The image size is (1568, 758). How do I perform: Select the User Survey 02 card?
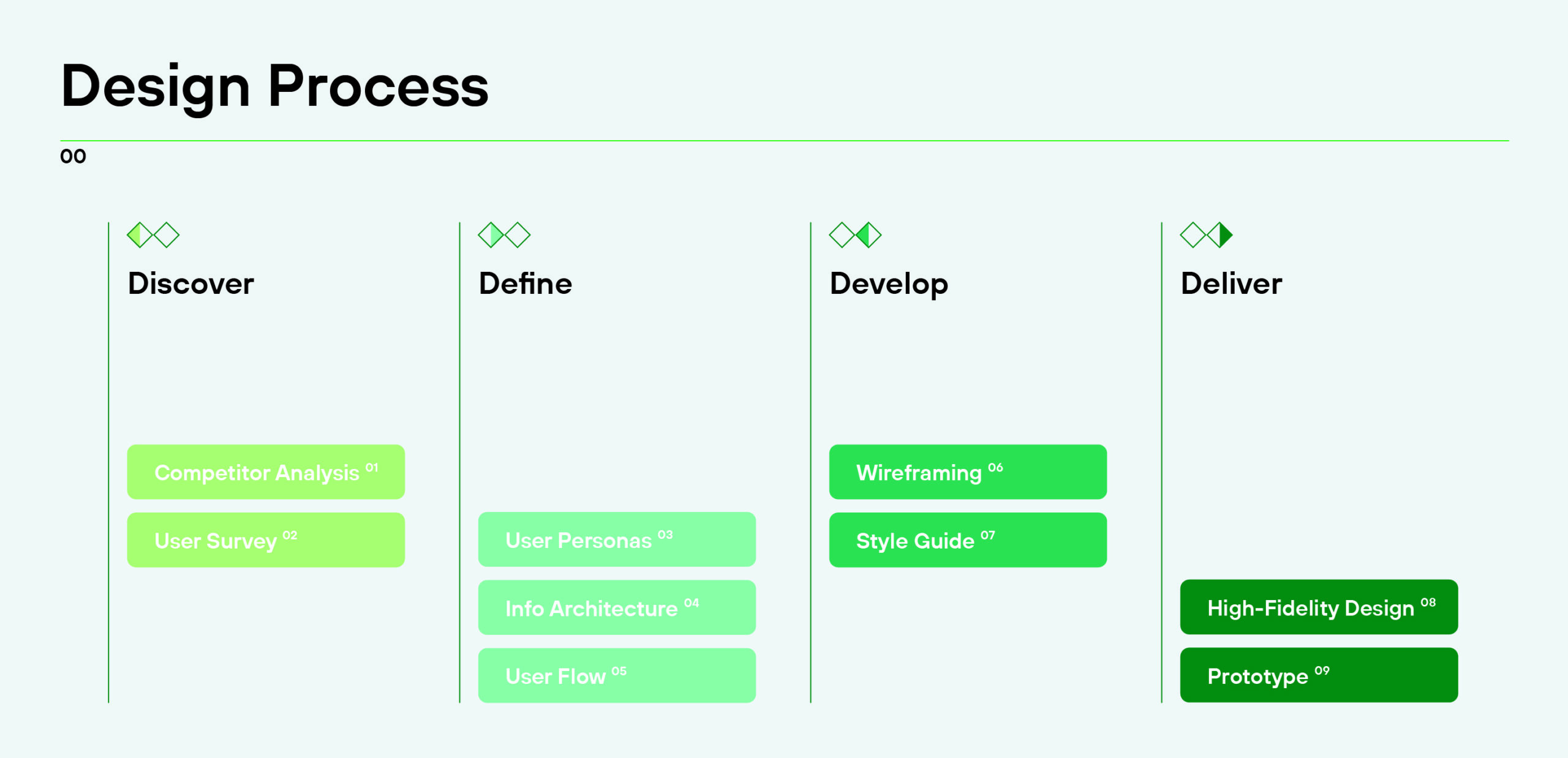point(266,540)
